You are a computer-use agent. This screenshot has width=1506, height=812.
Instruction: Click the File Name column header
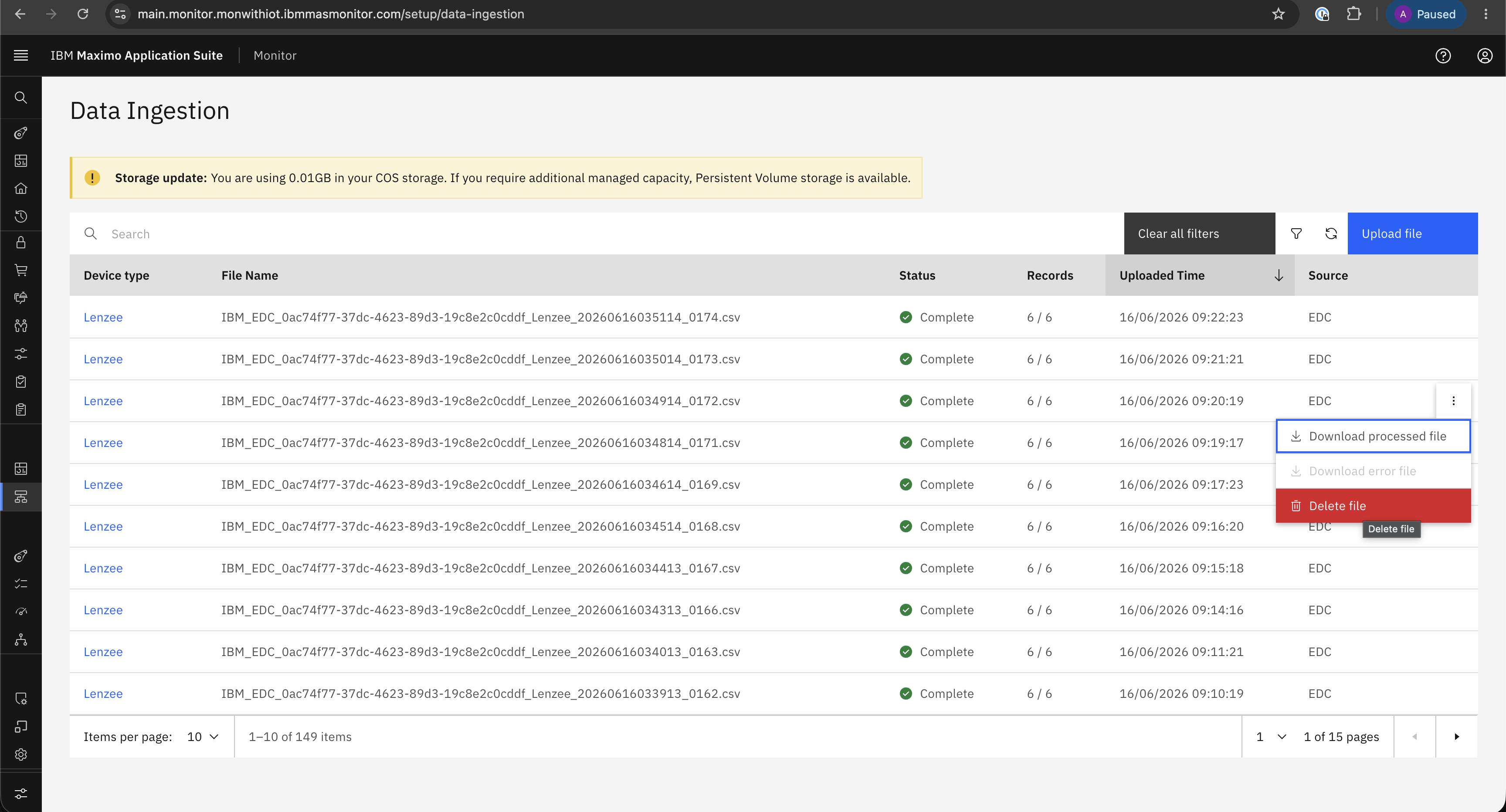click(250, 275)
